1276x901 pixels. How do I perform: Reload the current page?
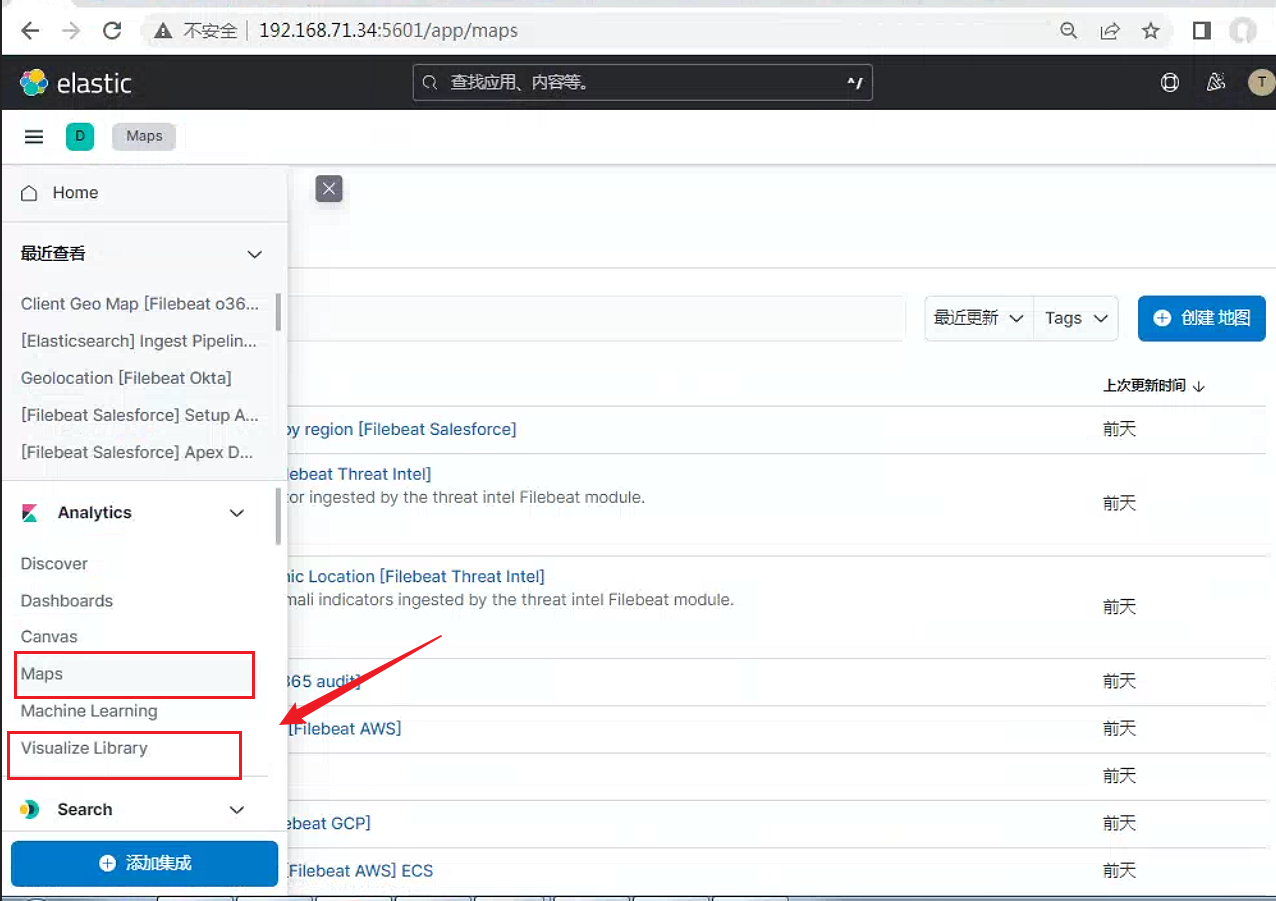pos(112,31)
